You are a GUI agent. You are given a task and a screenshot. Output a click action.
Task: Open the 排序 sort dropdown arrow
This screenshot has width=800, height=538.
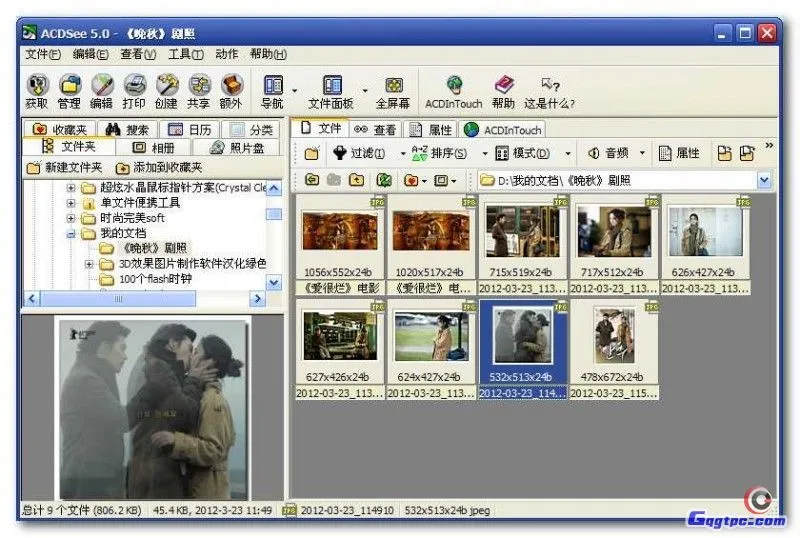485,153
